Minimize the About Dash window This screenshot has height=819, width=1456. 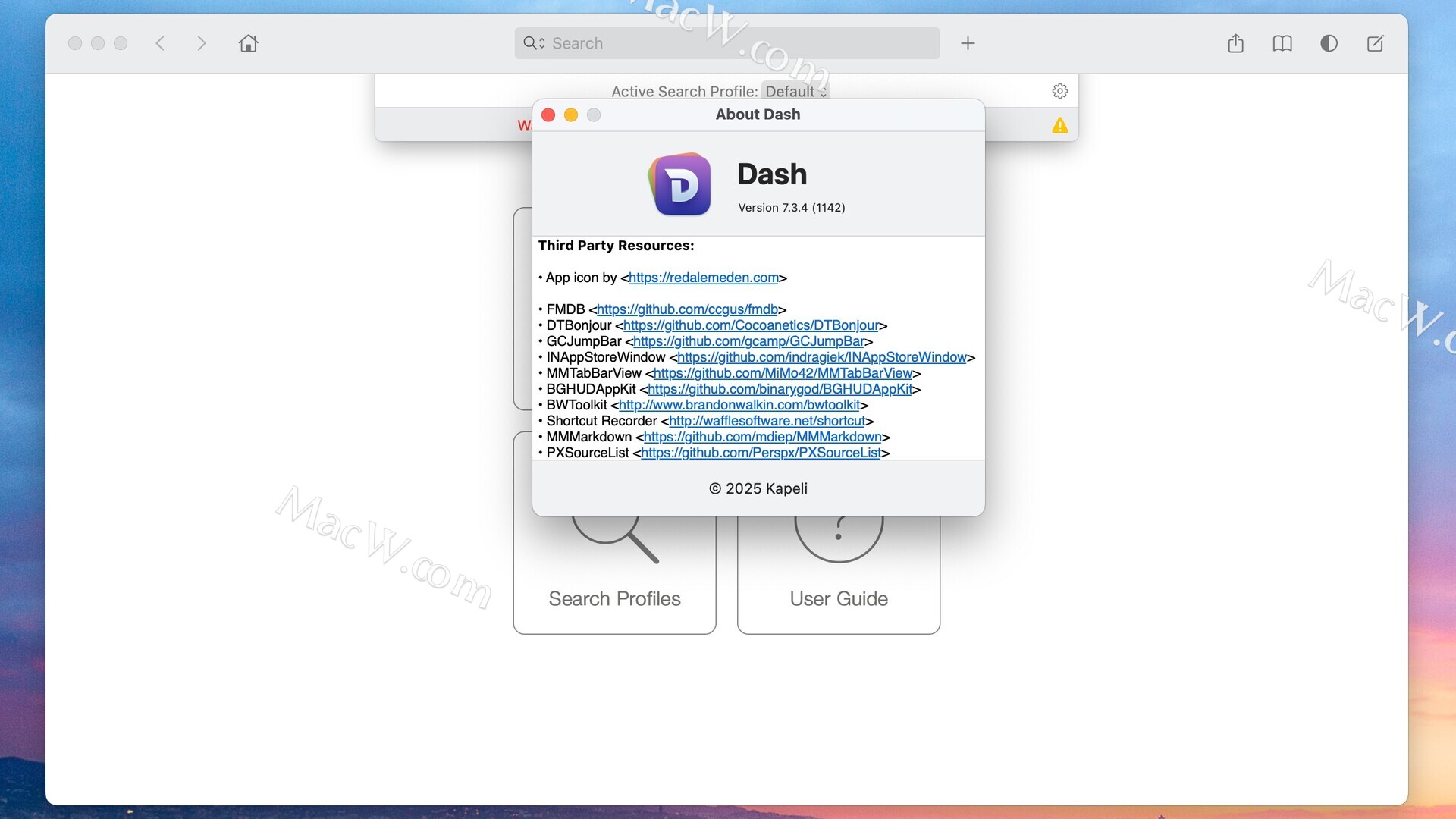[571, 115]
